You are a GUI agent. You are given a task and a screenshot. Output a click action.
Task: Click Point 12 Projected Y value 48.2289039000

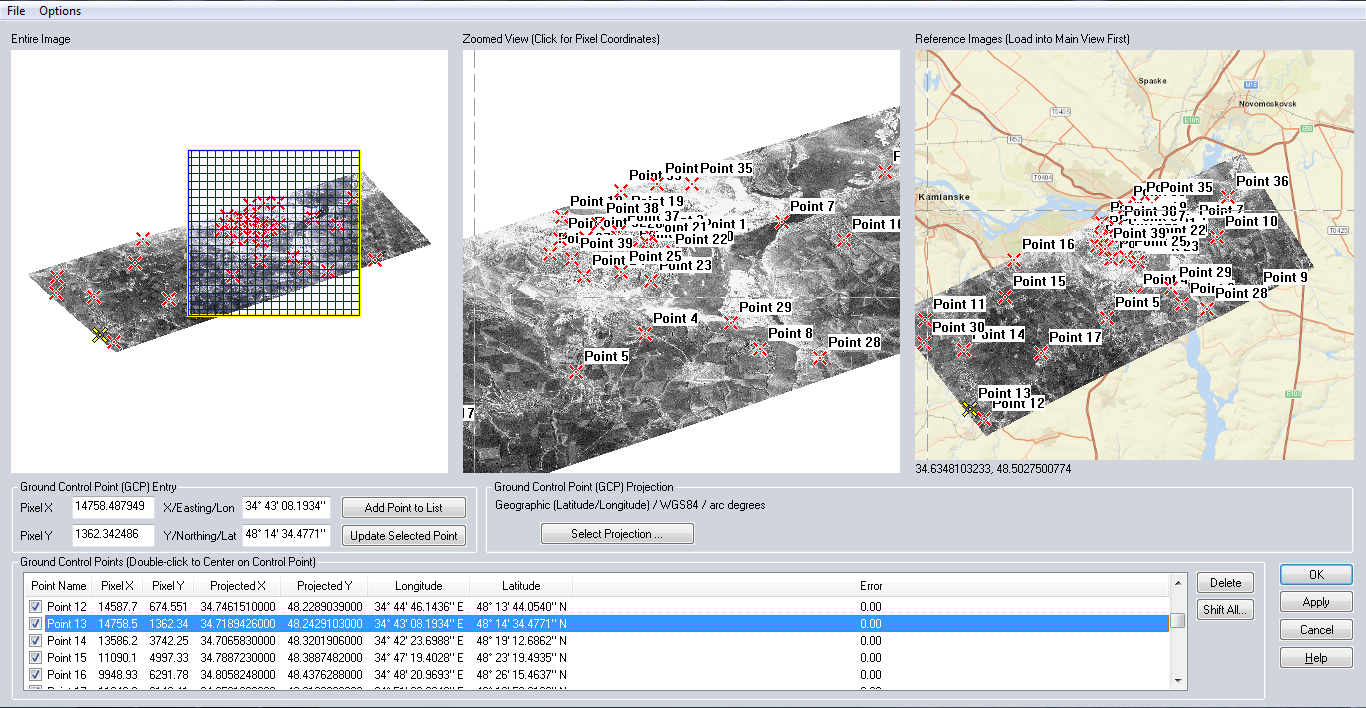pos(325,607)
